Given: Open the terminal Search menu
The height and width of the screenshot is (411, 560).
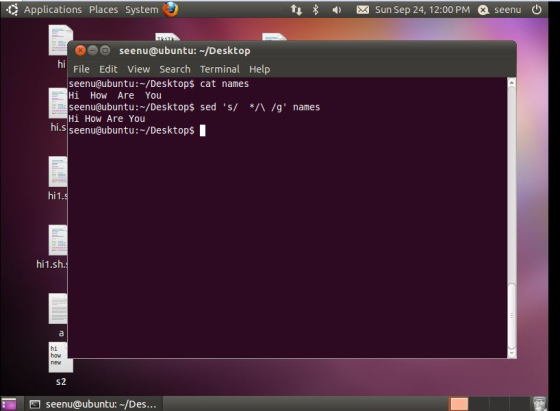Looking at the screenshot, I should (x=175, y=69).
